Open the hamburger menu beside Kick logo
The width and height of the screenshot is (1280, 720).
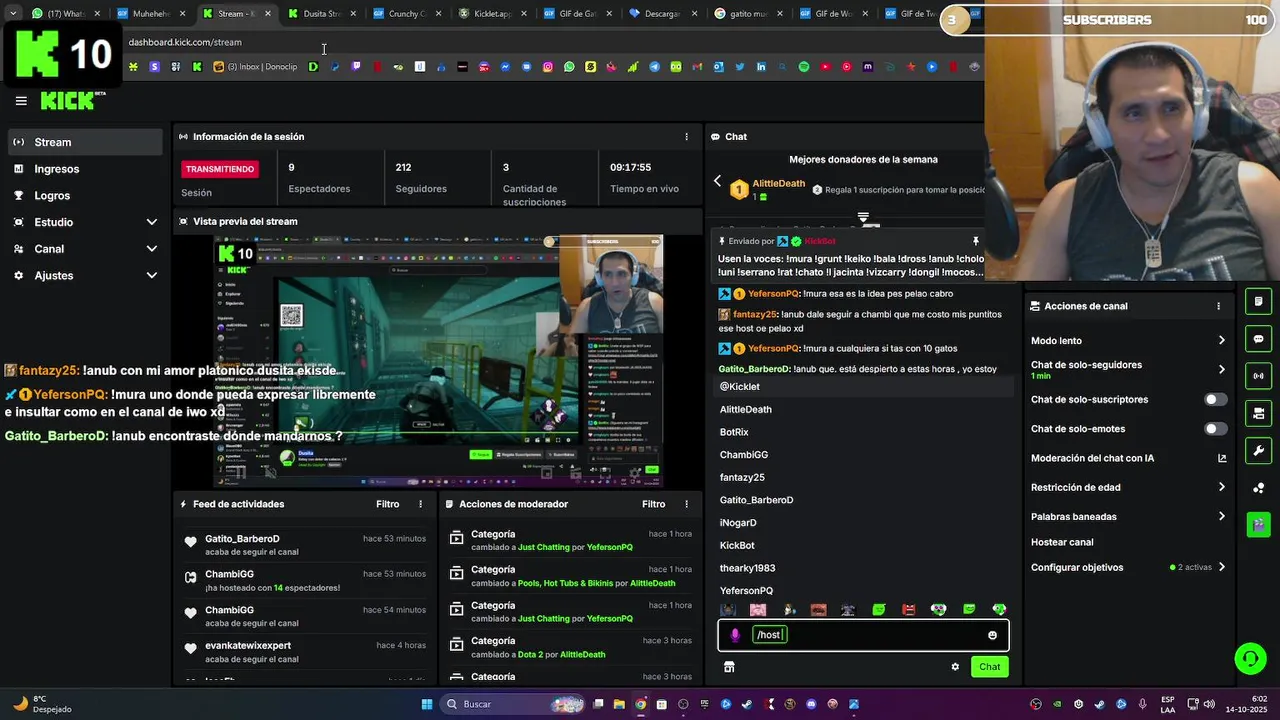[x=21, y=101]
